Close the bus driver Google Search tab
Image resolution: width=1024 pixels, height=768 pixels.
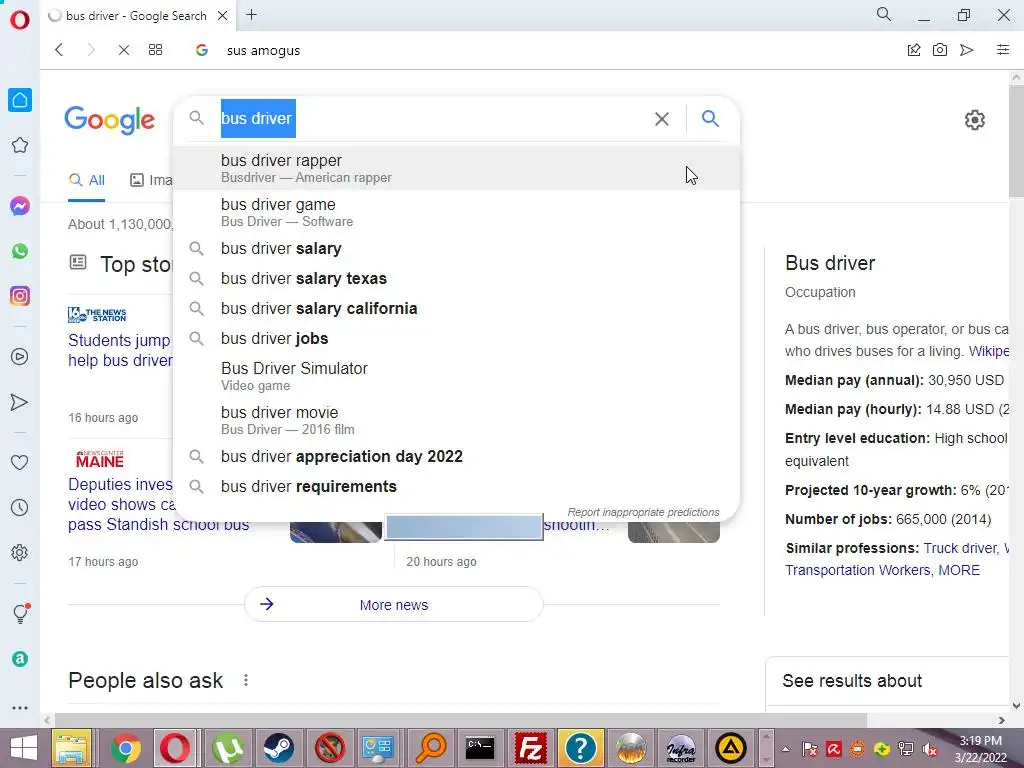pos(223,16)
